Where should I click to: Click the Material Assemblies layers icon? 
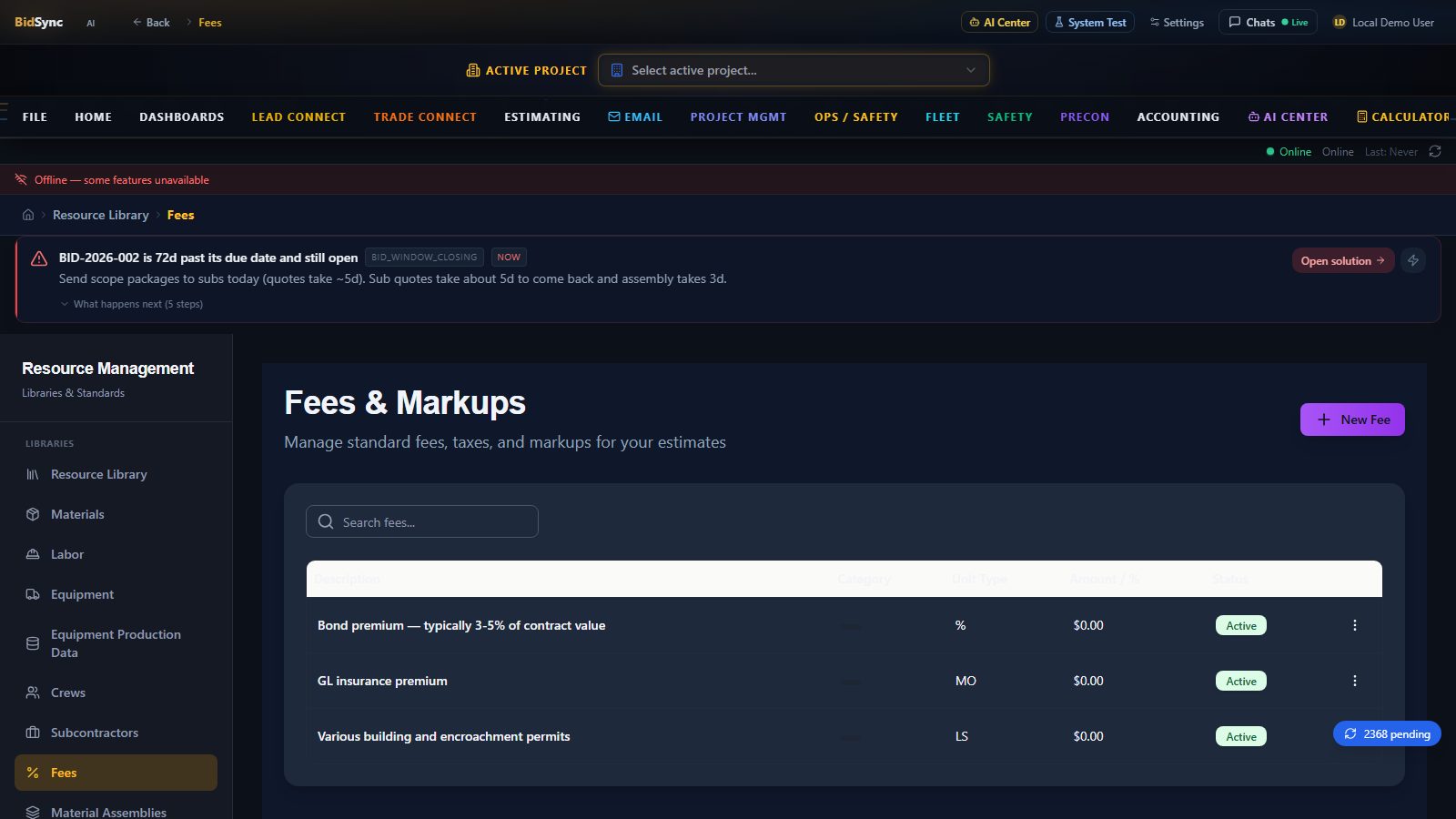(33, 813)
